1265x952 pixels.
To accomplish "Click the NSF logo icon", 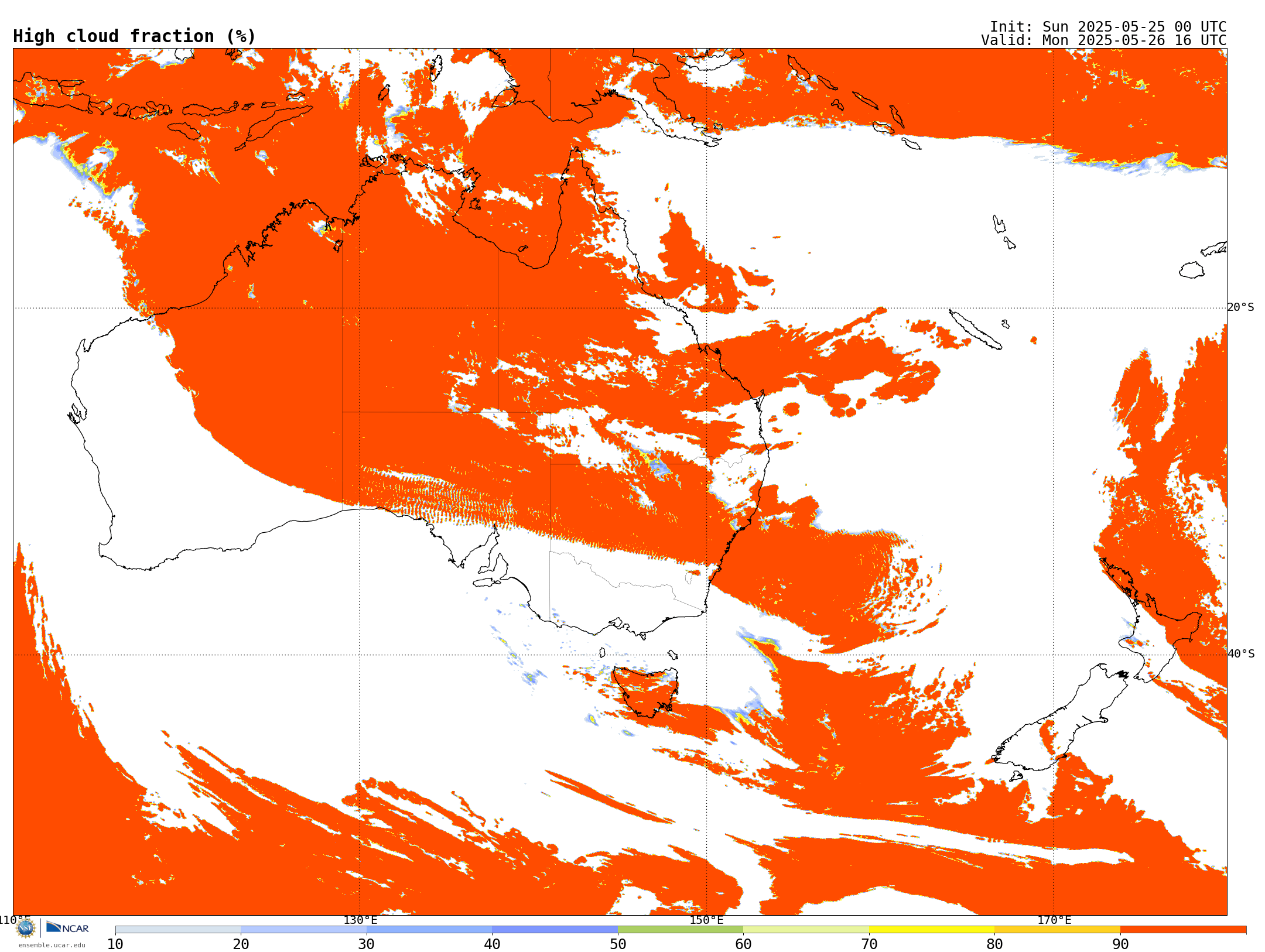I will (26, 928).
